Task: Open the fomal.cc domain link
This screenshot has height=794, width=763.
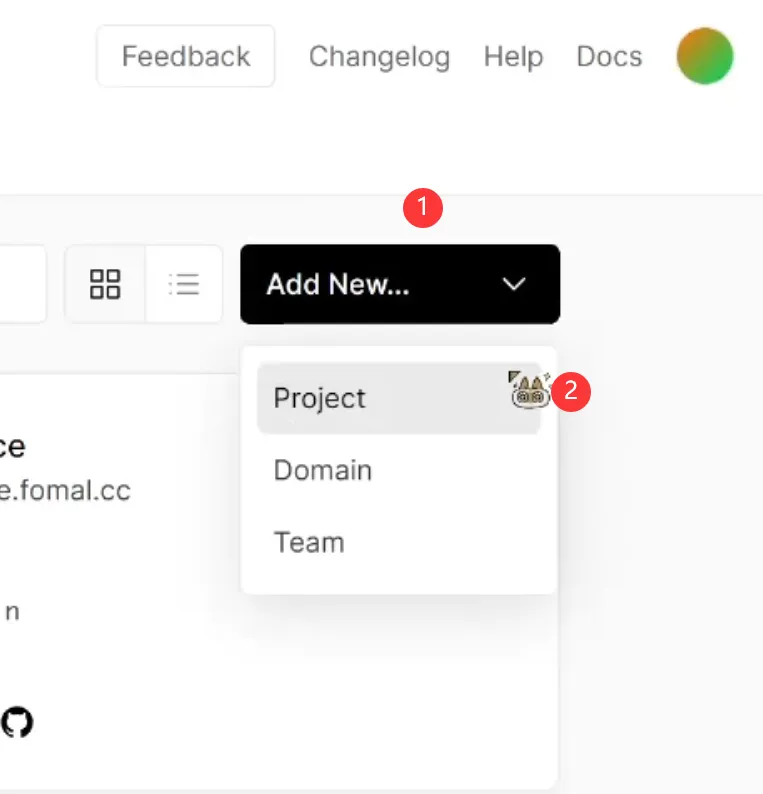Action: [x=65, y=491]
